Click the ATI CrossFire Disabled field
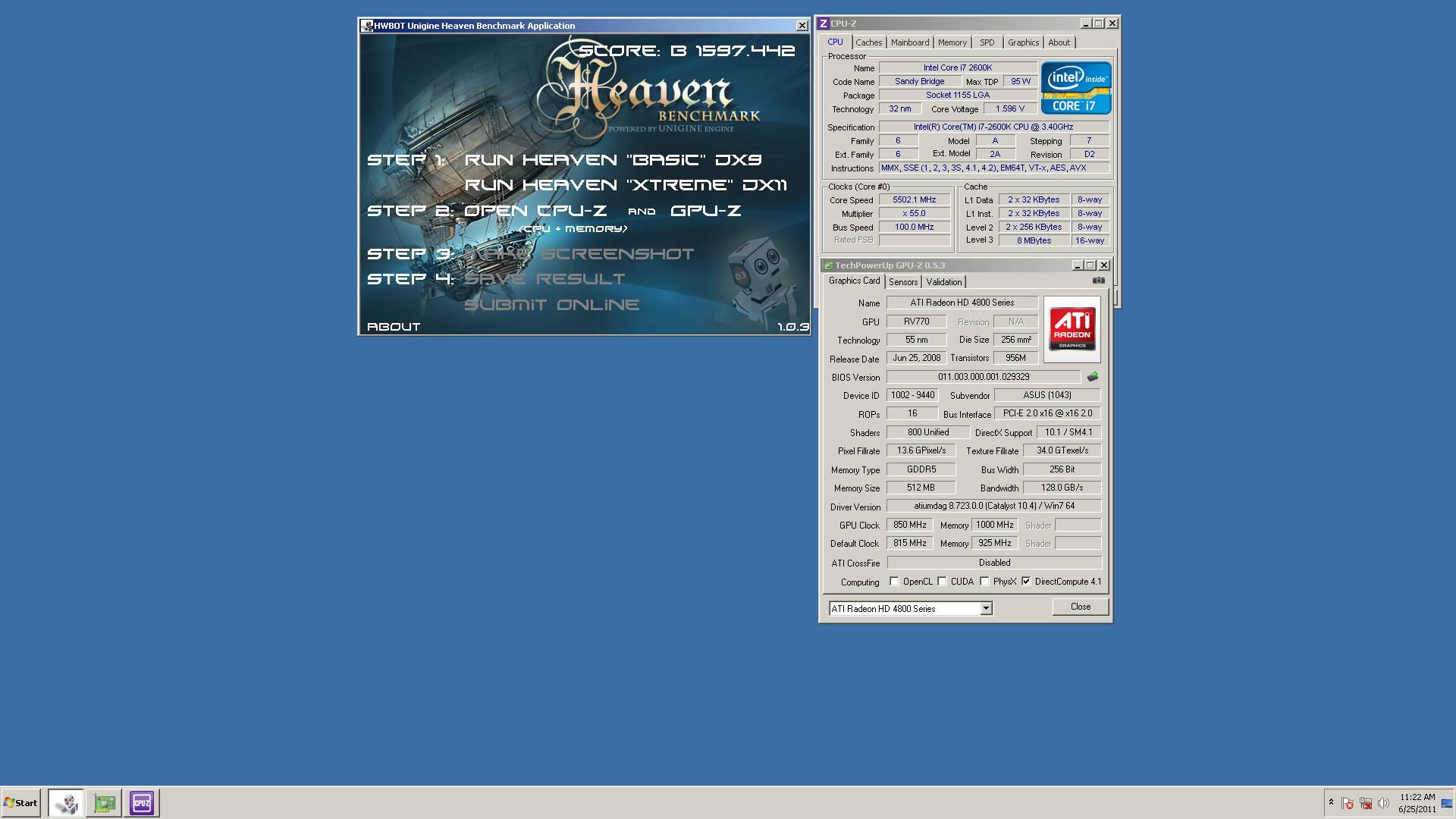Viewport: 1456px width, 819px height. 993,563
